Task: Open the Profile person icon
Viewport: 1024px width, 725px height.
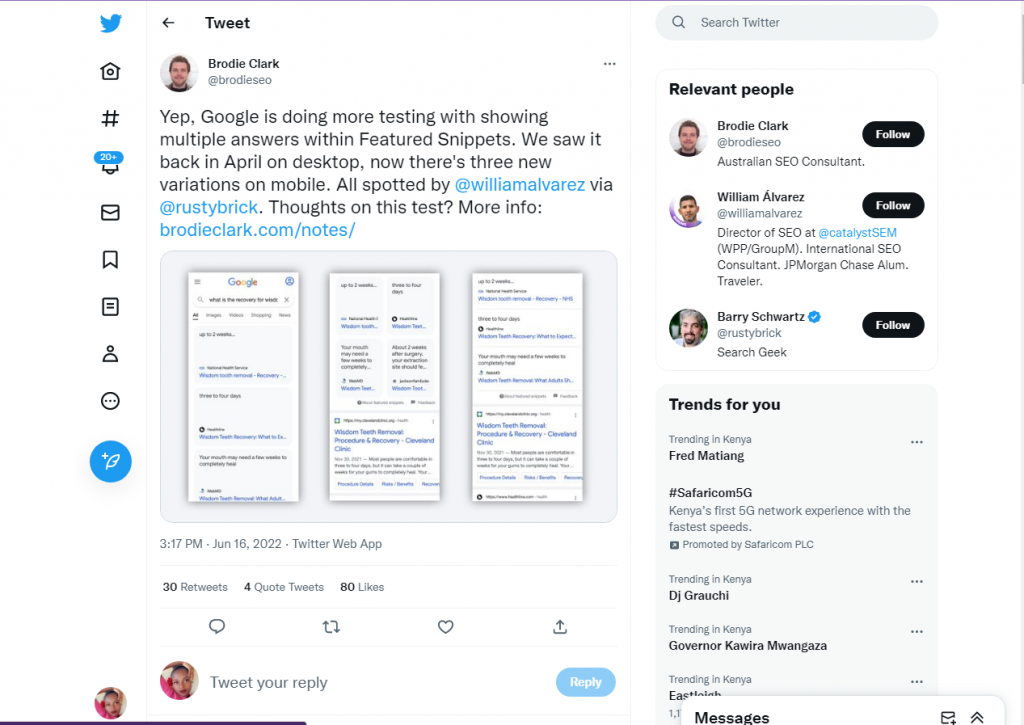Action: click(x=110, y=353)
